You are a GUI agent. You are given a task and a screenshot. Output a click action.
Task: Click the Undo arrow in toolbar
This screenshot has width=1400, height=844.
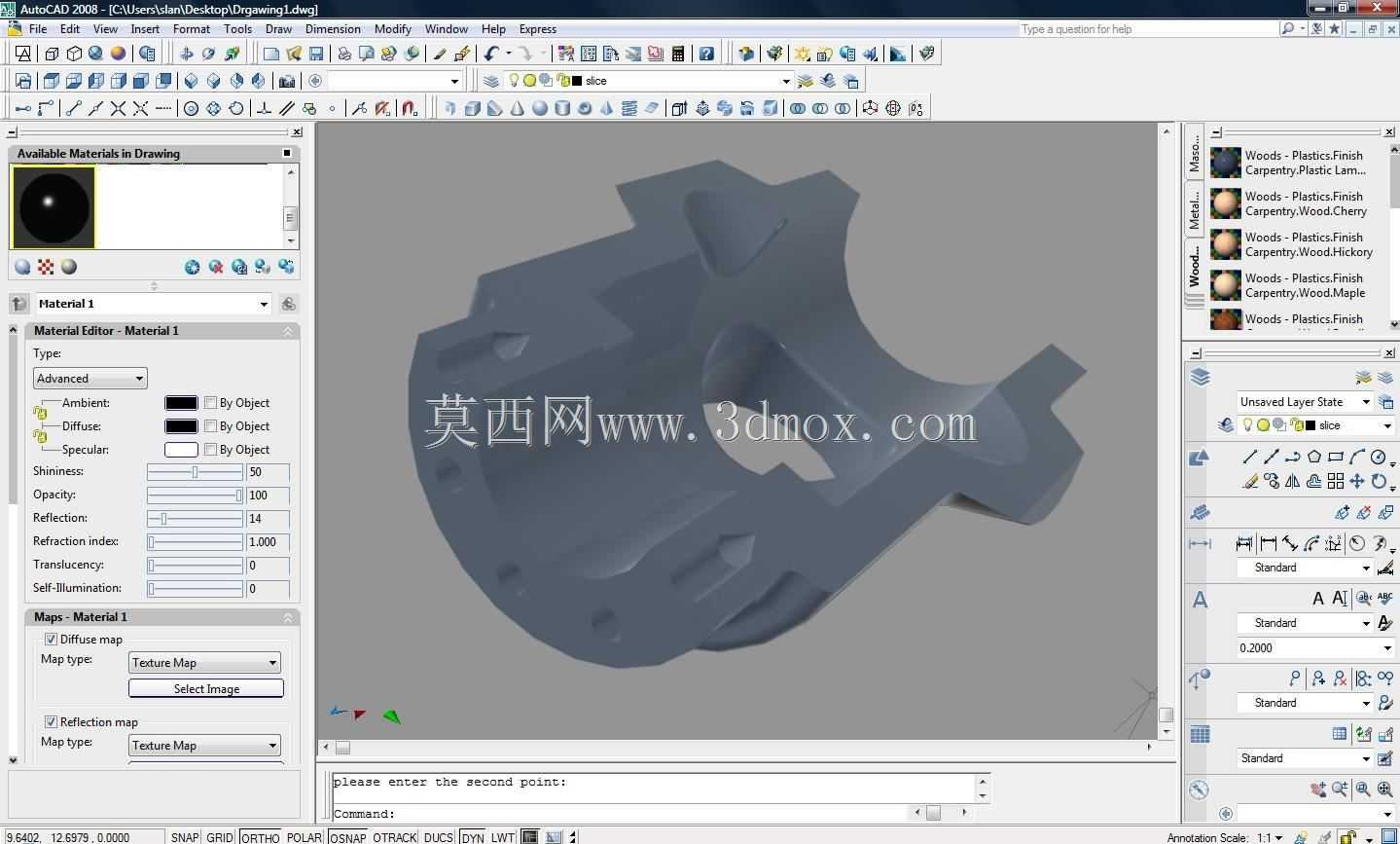pos(492,54)
